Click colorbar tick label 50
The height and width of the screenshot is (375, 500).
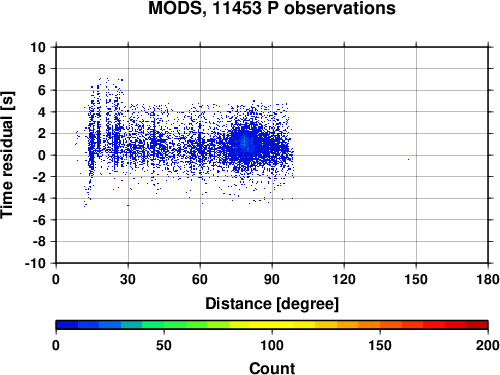click(164, 345)
